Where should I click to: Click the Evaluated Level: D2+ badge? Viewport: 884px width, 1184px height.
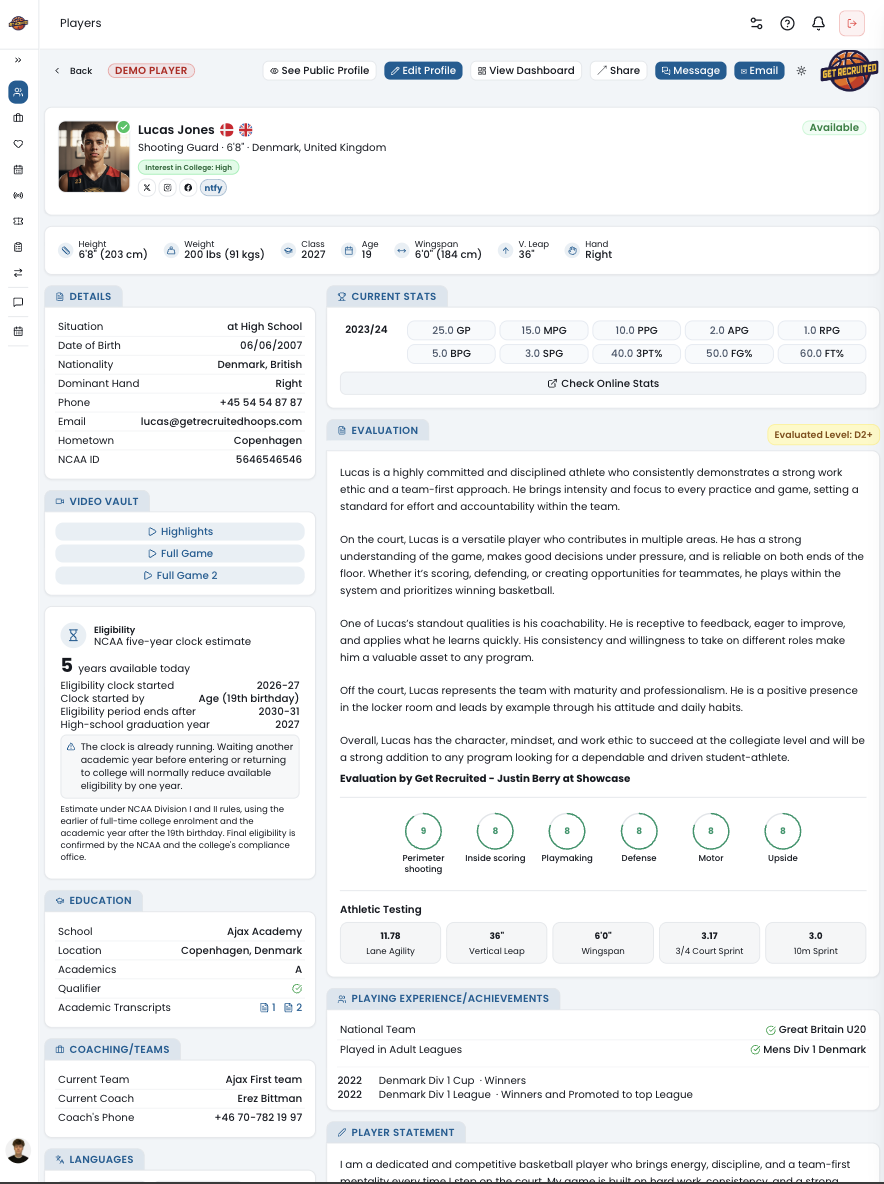(823, 434)
